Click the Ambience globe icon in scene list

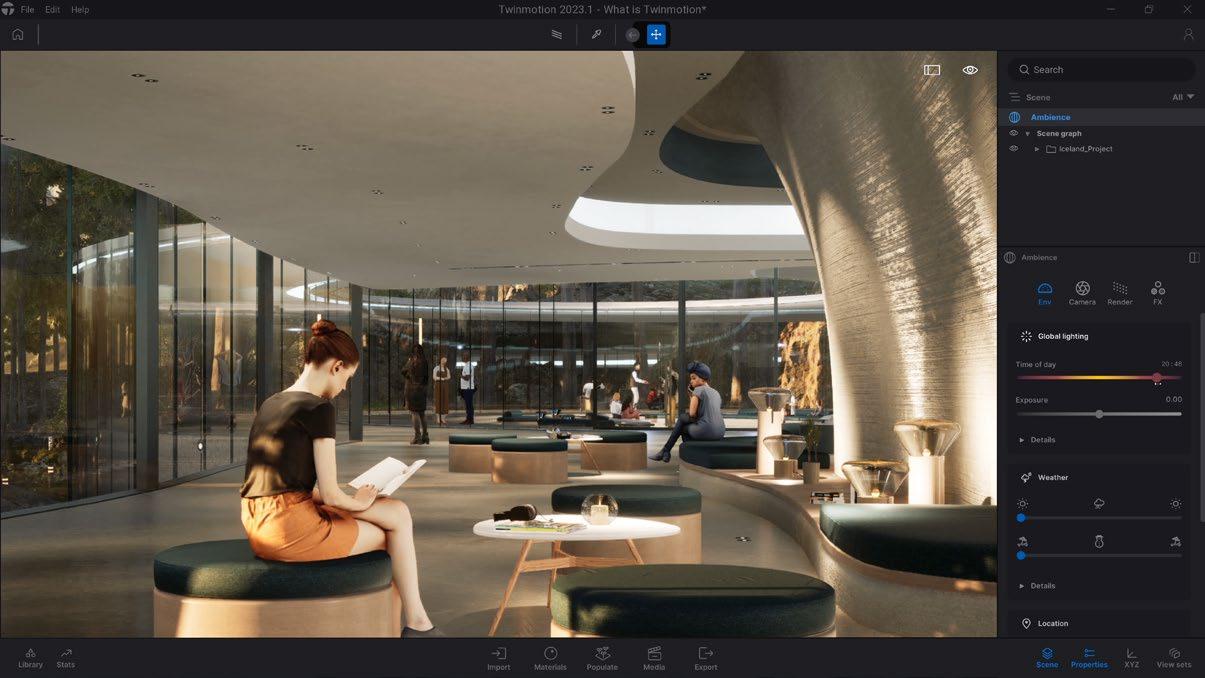point(1014,117)
